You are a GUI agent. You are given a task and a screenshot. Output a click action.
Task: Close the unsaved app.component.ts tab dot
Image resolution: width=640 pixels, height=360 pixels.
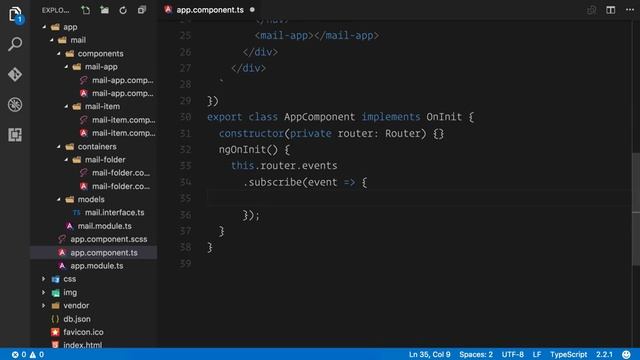[x=252, y=10]
